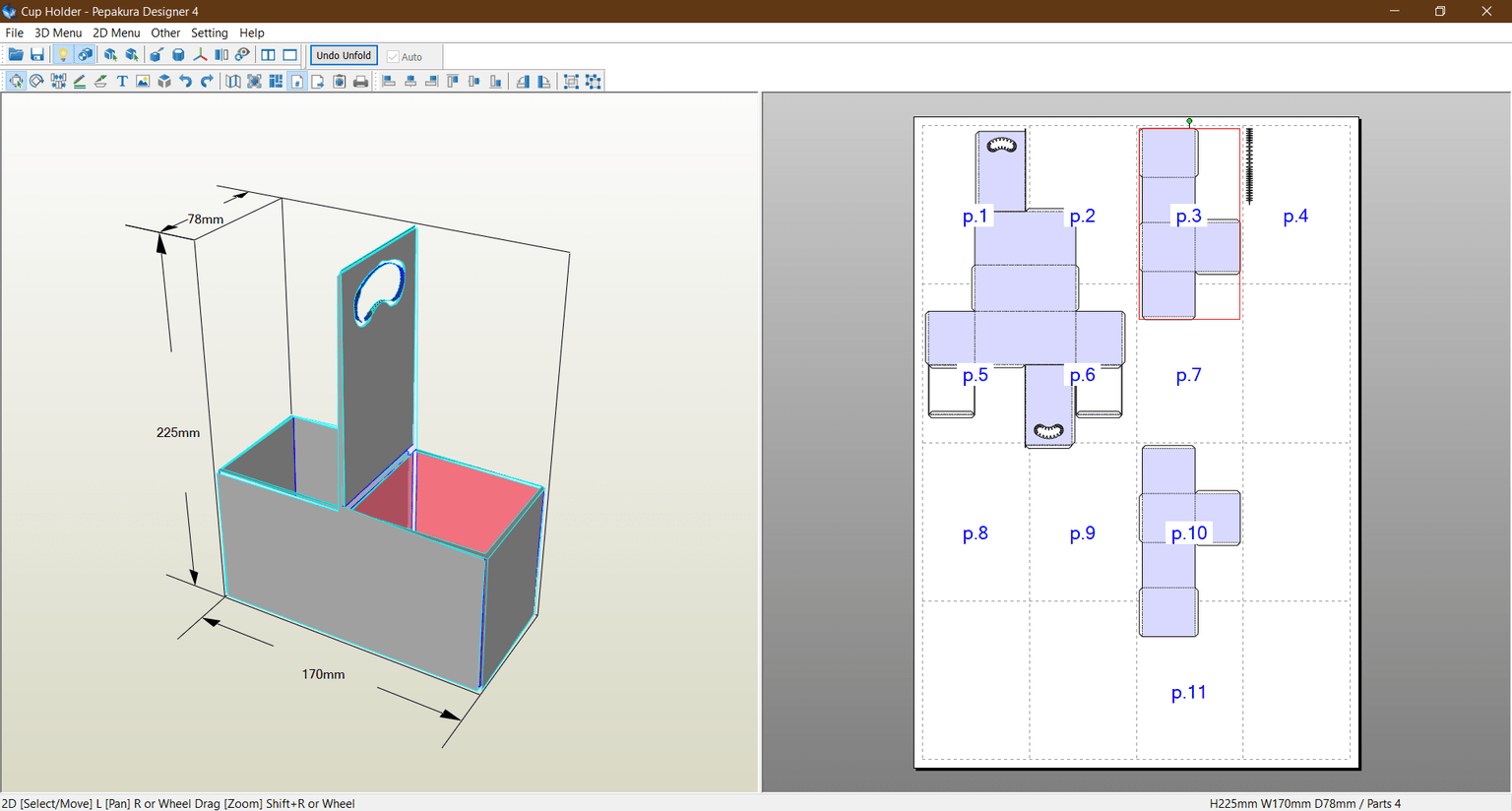Click the "p.4" page label

click(x=1295, y=217)
